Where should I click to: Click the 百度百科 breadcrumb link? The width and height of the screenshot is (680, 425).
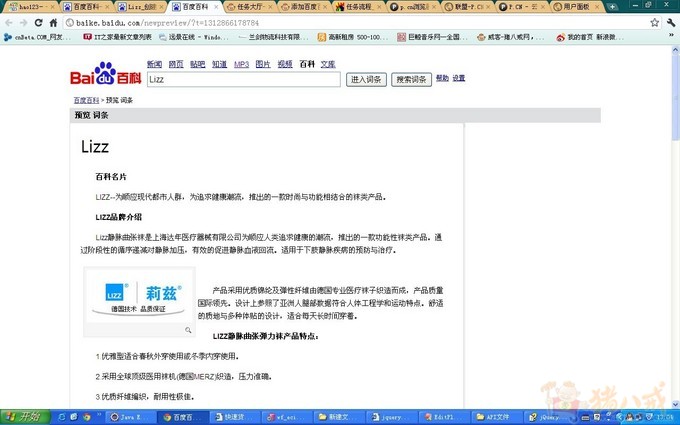pos(86,100)
